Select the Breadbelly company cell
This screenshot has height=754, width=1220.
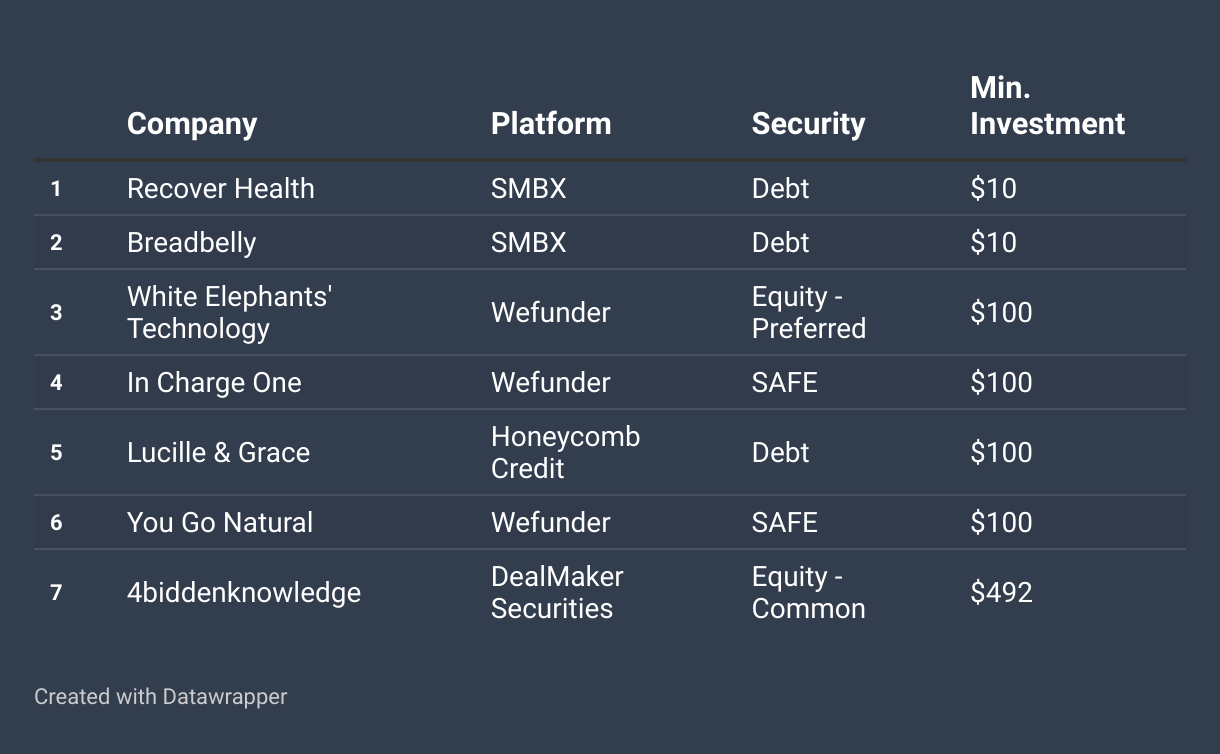(192, 242)
